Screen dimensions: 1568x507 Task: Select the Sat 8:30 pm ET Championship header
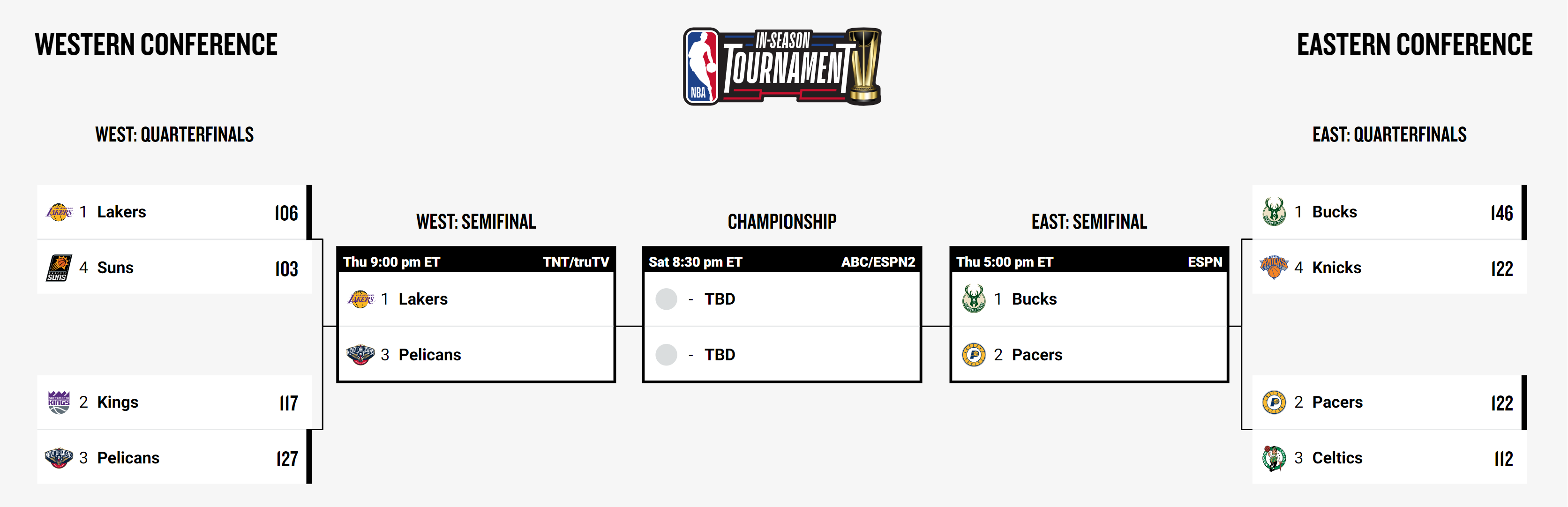coord(782,262)
